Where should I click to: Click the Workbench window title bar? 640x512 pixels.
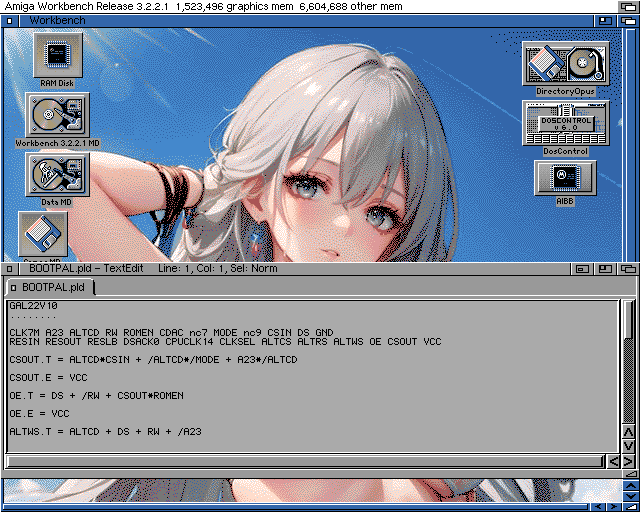(x=306, y=20)
